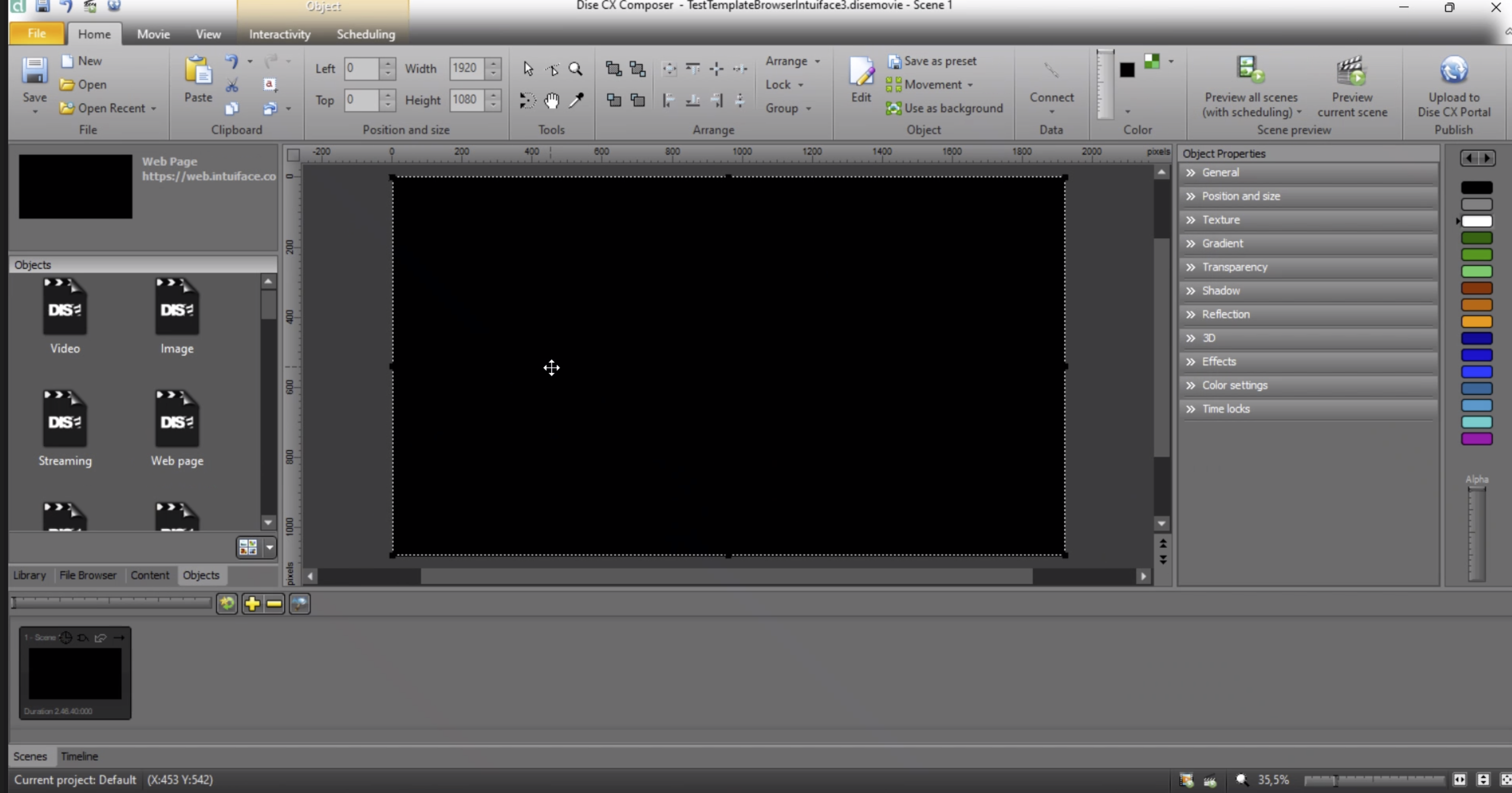Open the File Browser panel tab
This screenshot has width=1512, height=793.
coord(88,575)
